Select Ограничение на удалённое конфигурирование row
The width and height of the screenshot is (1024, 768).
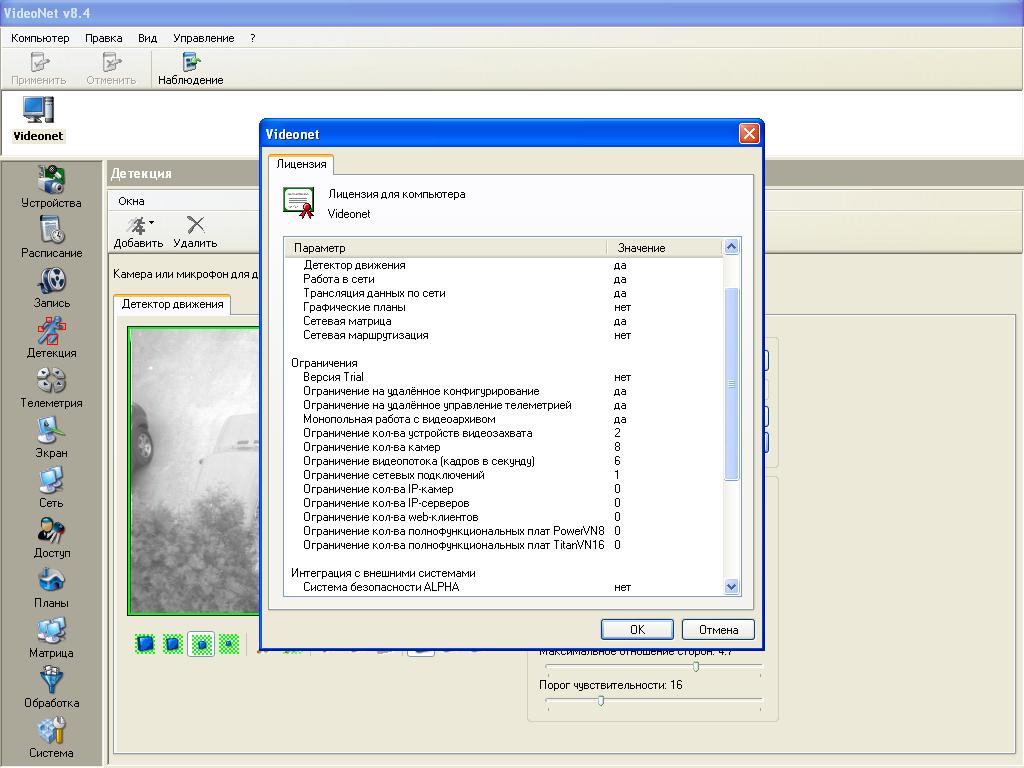click(x=504, y=391)
